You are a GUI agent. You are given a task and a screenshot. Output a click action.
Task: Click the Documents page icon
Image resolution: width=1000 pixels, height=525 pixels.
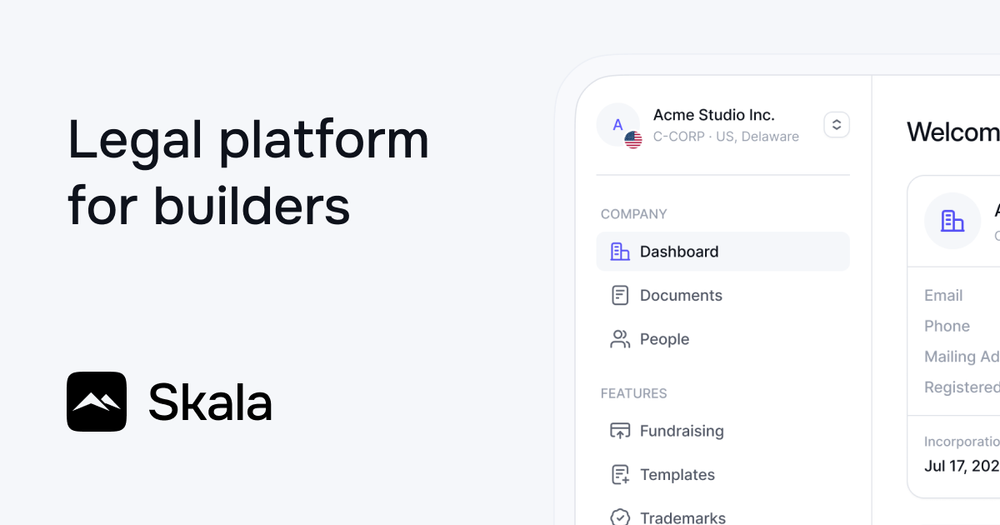[620, 295]
